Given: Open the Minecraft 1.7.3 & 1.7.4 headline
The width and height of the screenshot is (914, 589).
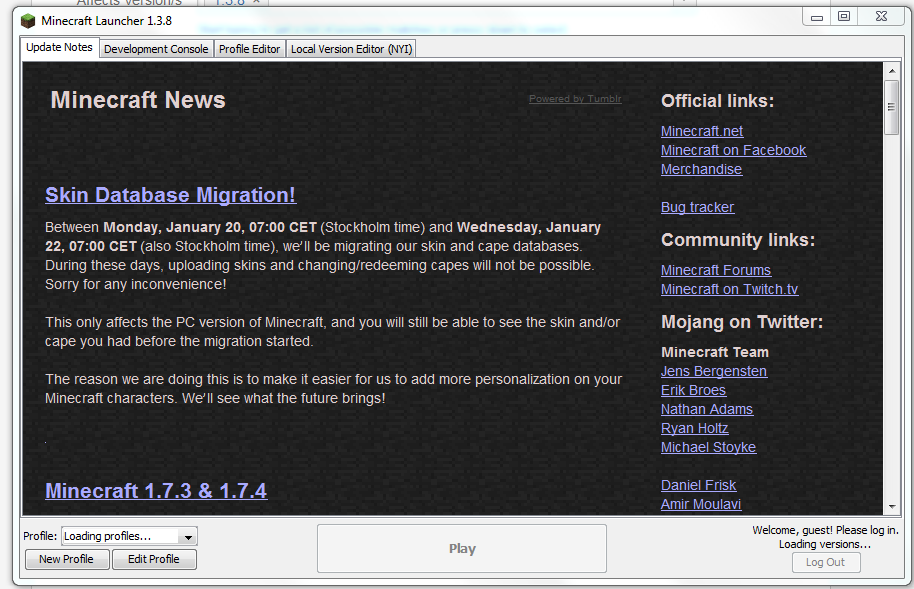Looking at the screenshot, I should pyautogui.click(x=156, y=491).
